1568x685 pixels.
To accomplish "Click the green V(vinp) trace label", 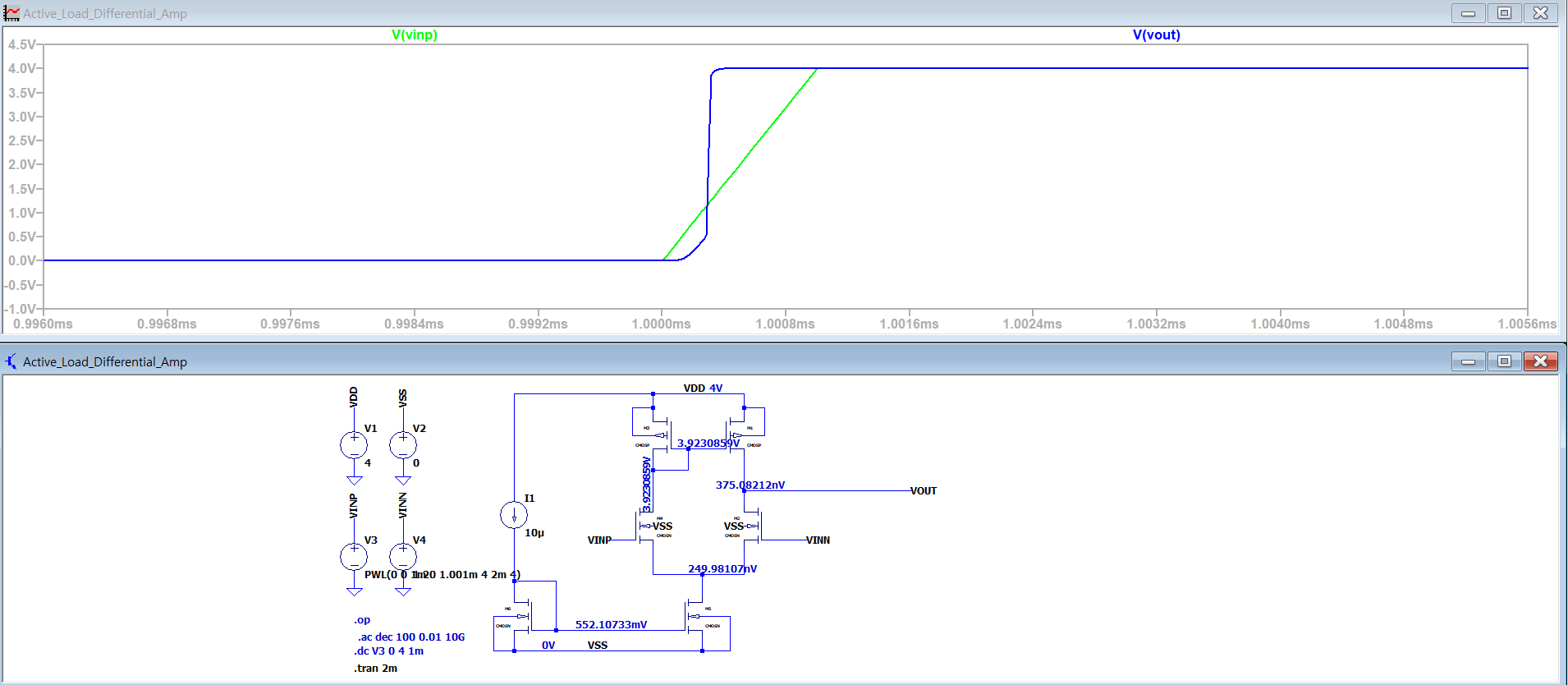I will (415, 34).
